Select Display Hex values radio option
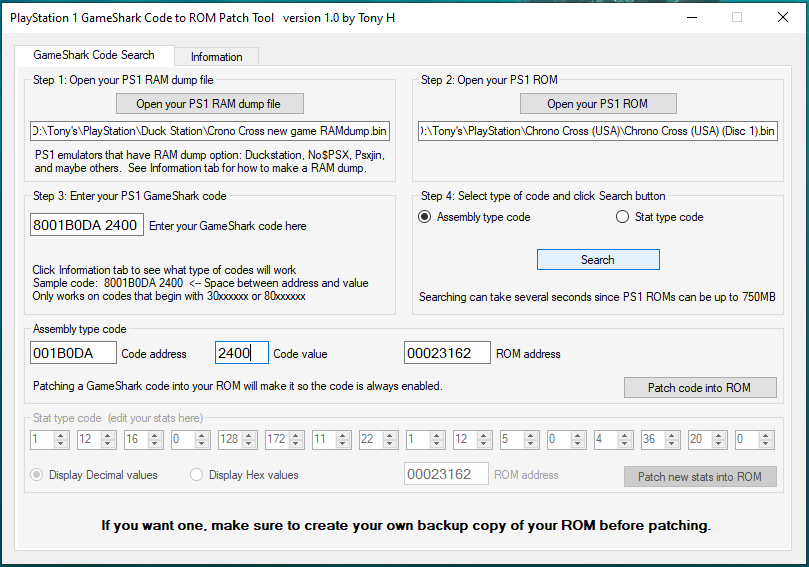 click(x=197, y=475)
